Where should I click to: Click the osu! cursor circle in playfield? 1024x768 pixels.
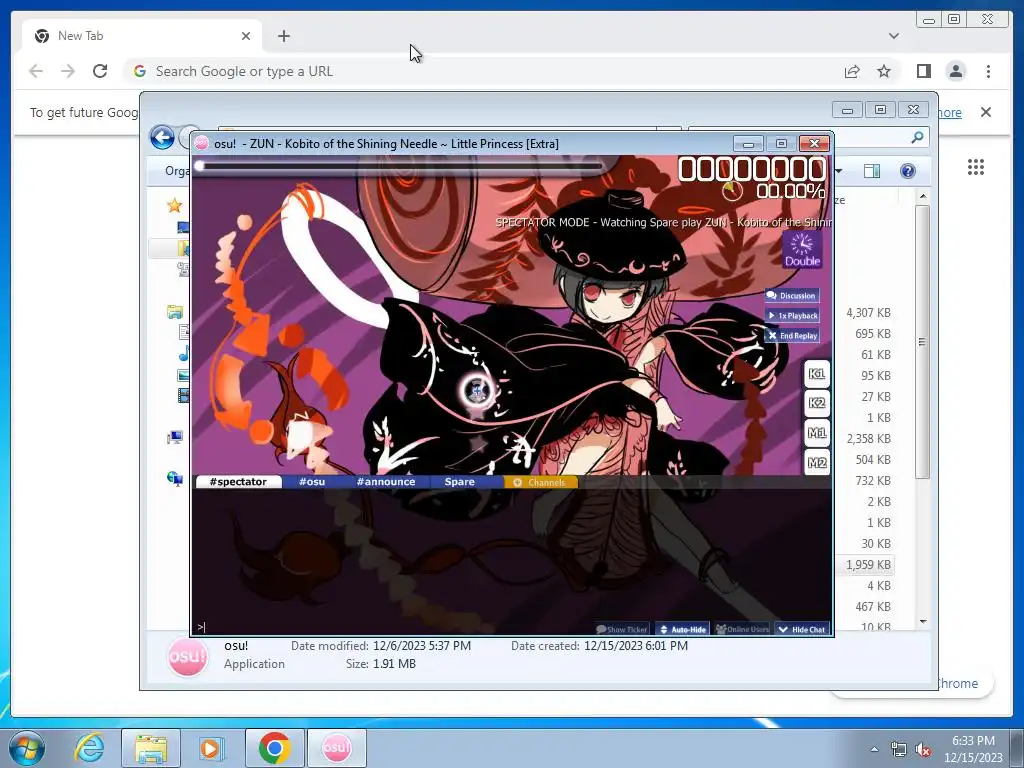475,391
